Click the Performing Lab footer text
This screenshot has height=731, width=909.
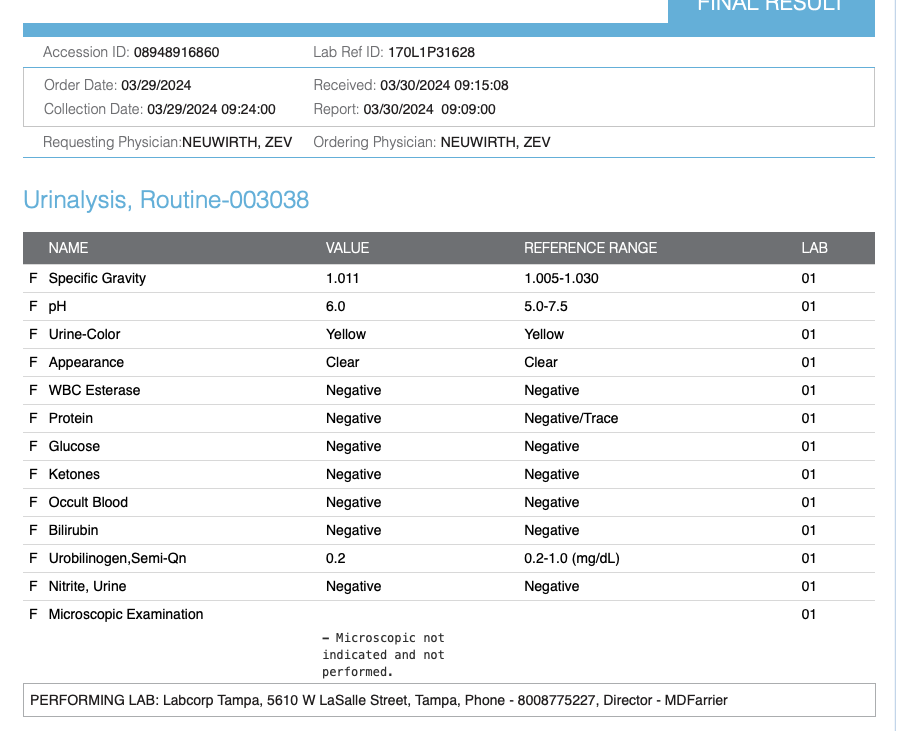379,700
